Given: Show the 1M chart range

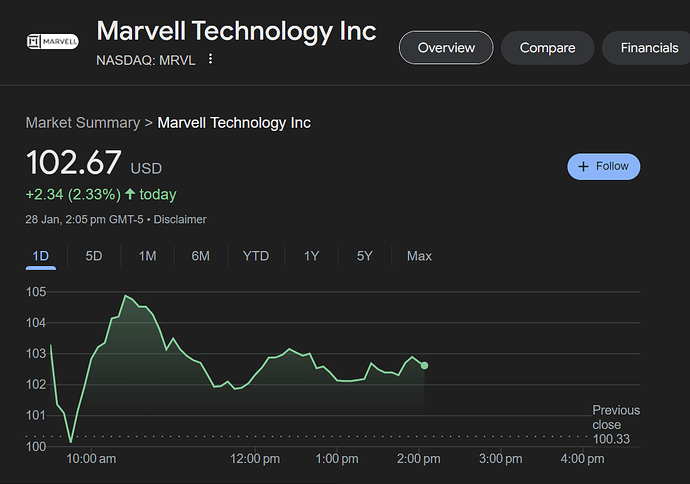Looking at the screenshot, I should tap(147, 256).
